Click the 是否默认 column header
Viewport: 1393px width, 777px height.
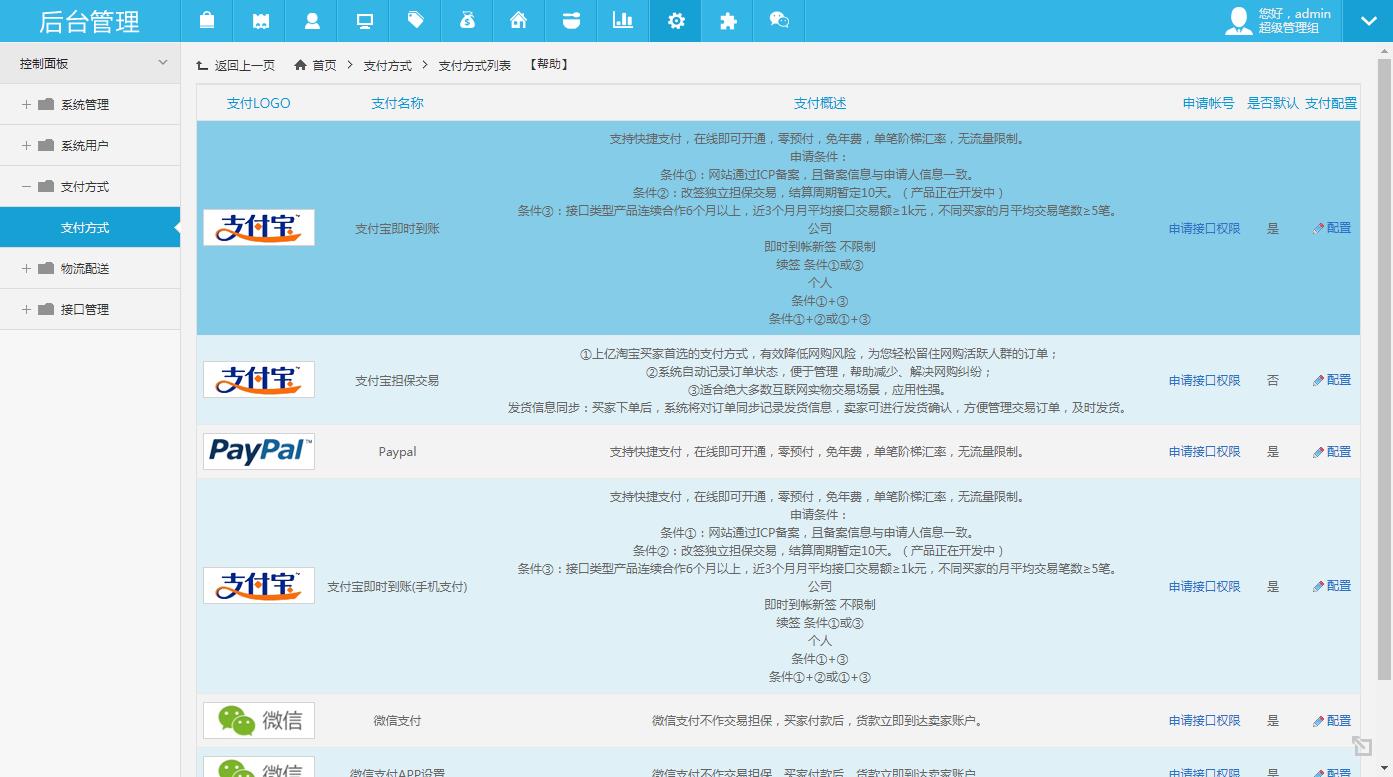(1273, 103)
